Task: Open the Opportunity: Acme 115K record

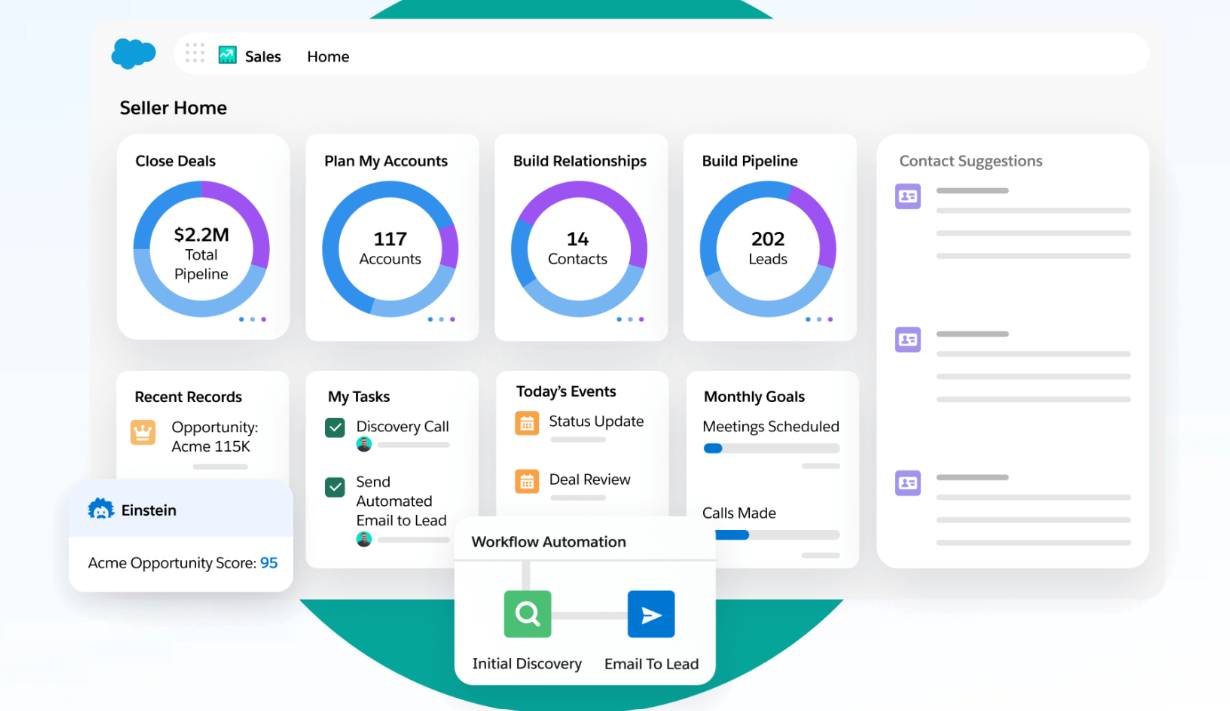Action: (215, 437)
